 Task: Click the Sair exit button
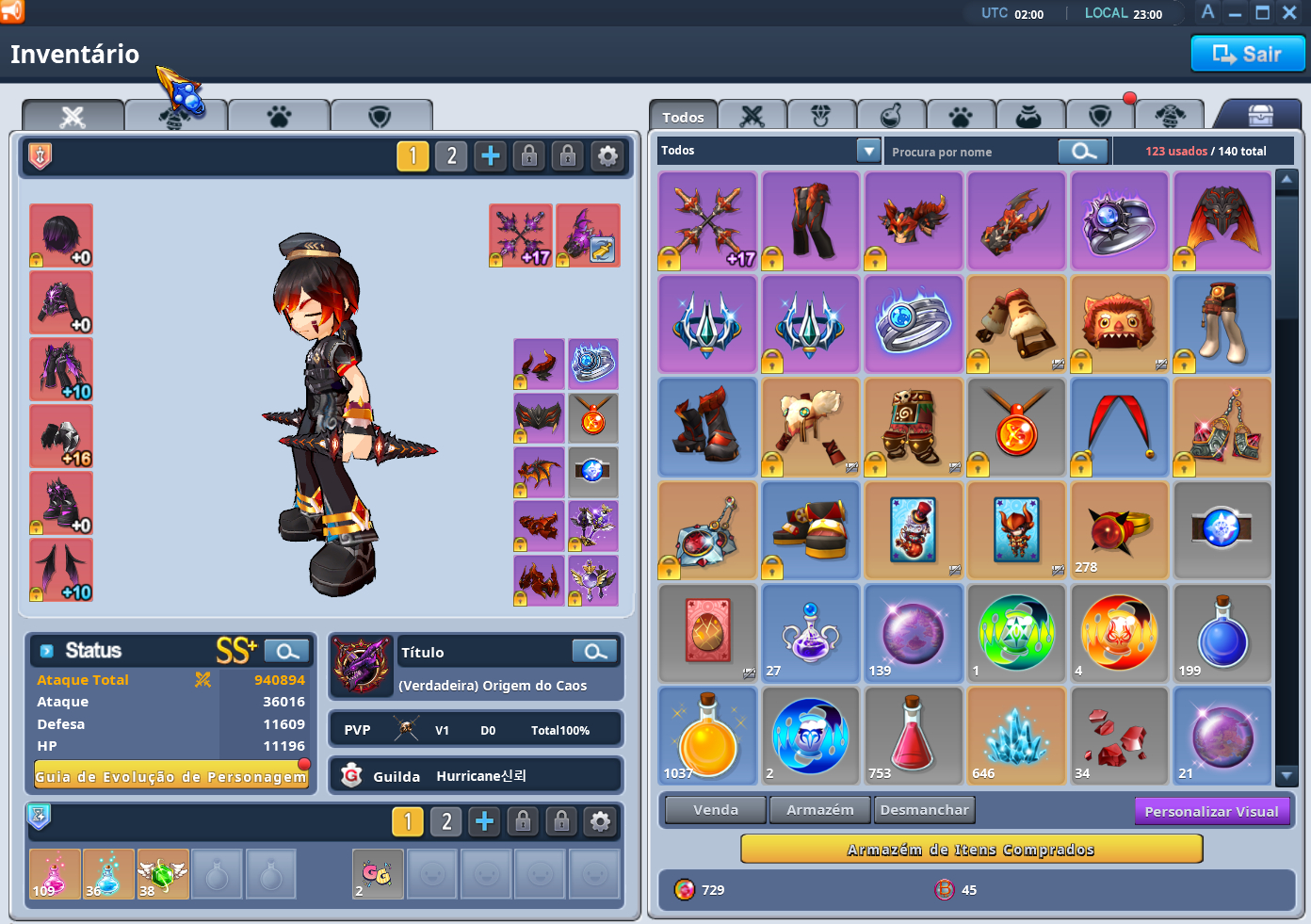[1248, 54]
